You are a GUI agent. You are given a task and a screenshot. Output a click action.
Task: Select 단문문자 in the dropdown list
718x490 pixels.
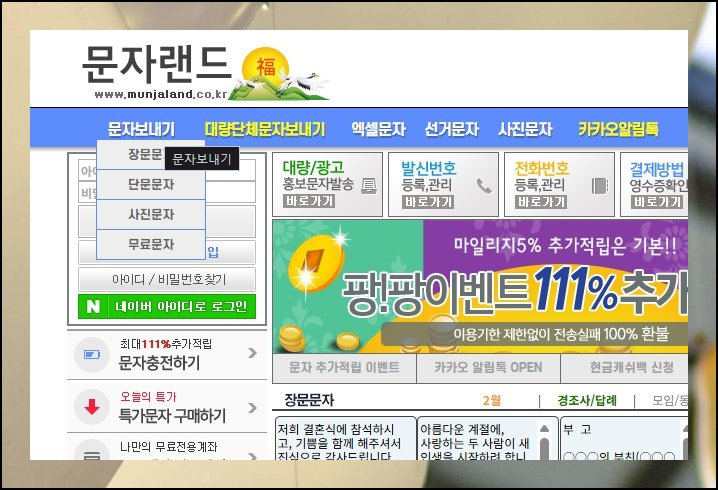[151, 185]
